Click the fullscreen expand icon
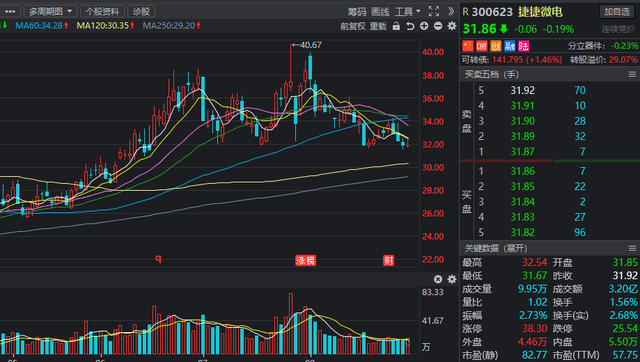 click(x=434, y=11)
